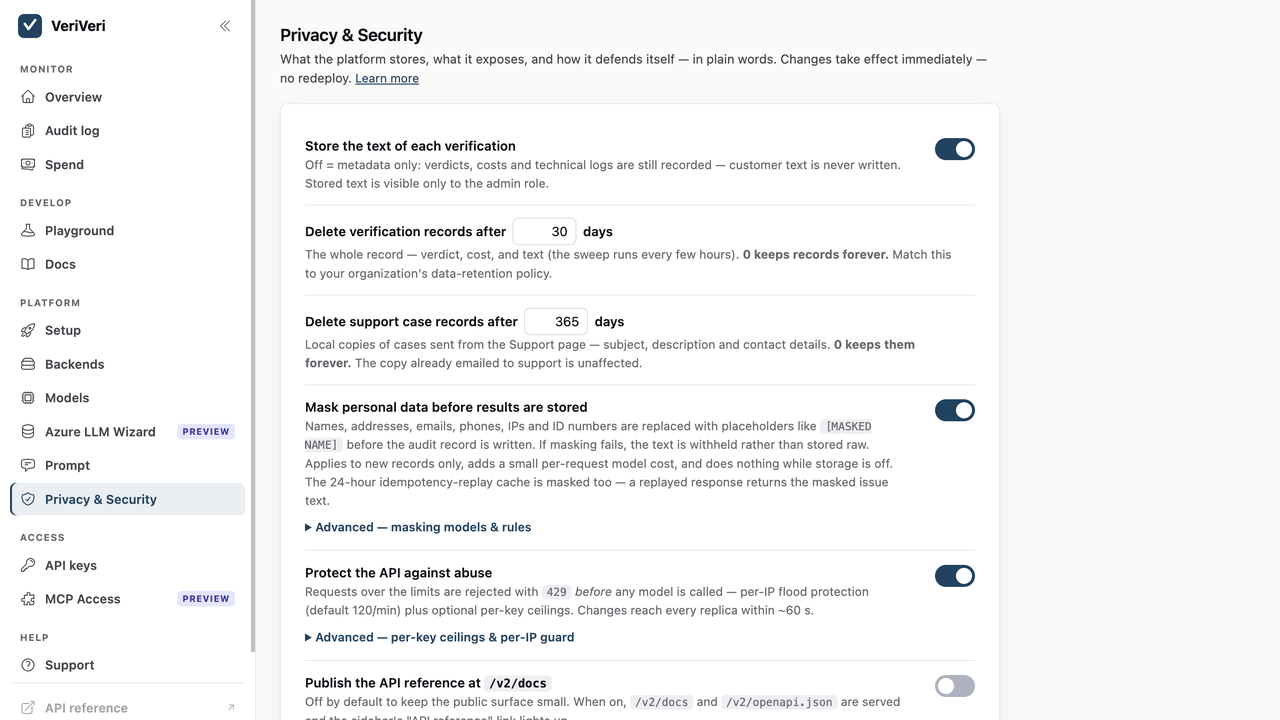Enable Publish the API reference toggle
Screen dimensions: 1280x720
pyautogui.click(x=955, y=686)
